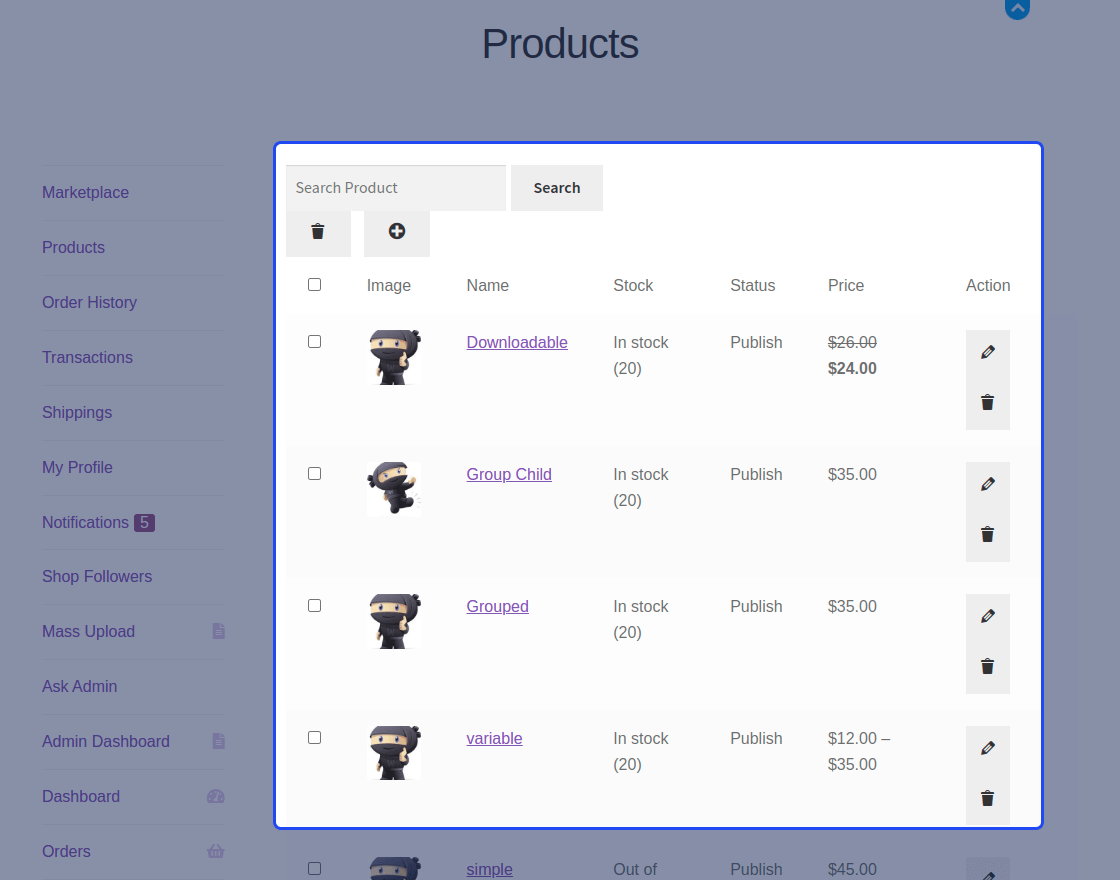Click the cart icon next to Orders
Image resolution: width=1120 pixels, height=880 pixels.
coord(216,851)
